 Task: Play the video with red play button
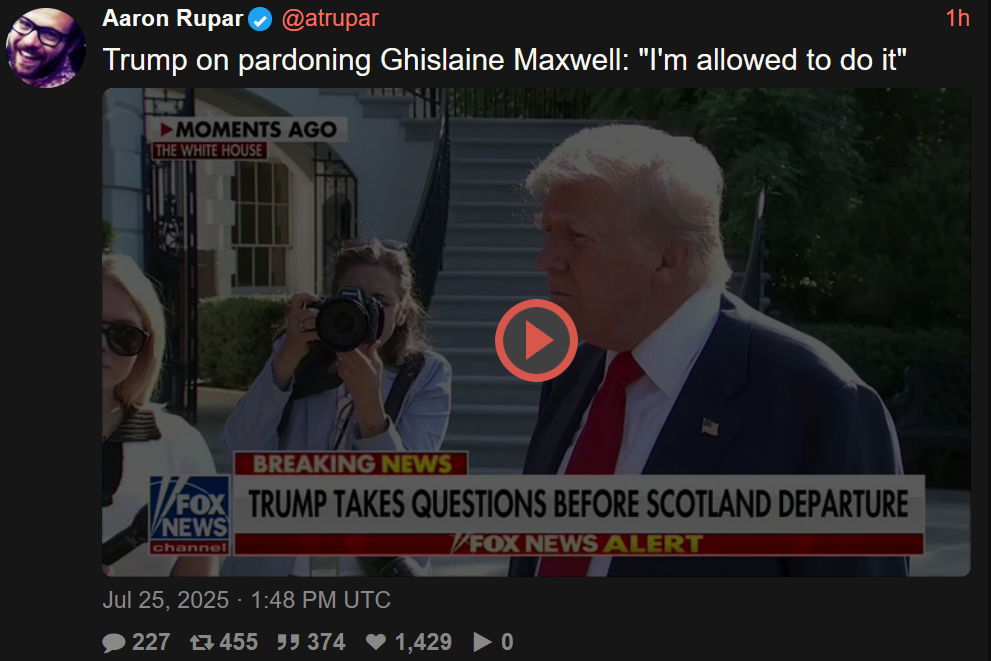click(x=536, y=340)
